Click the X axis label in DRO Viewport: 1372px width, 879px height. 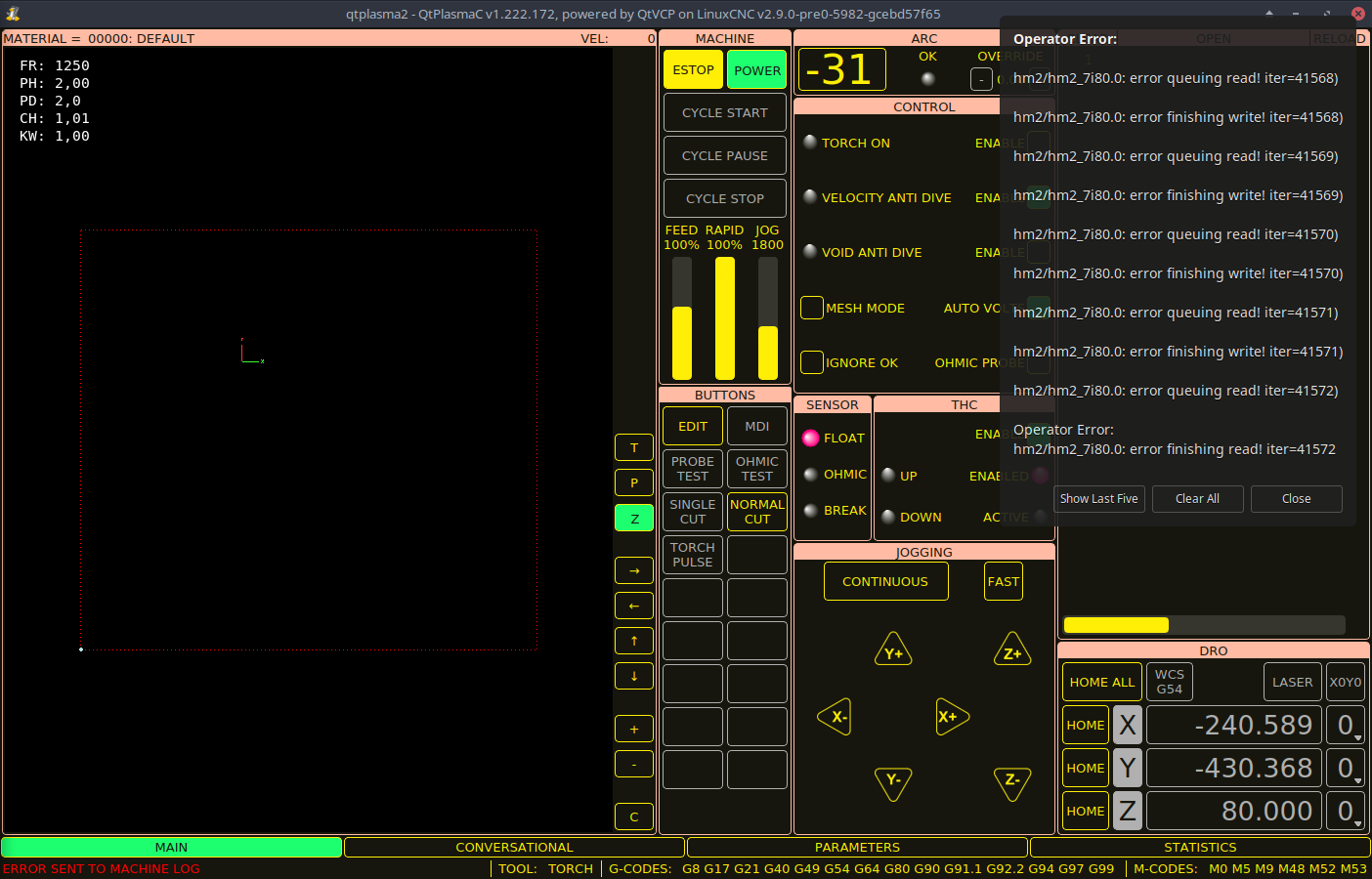[x=1128, y=725]
